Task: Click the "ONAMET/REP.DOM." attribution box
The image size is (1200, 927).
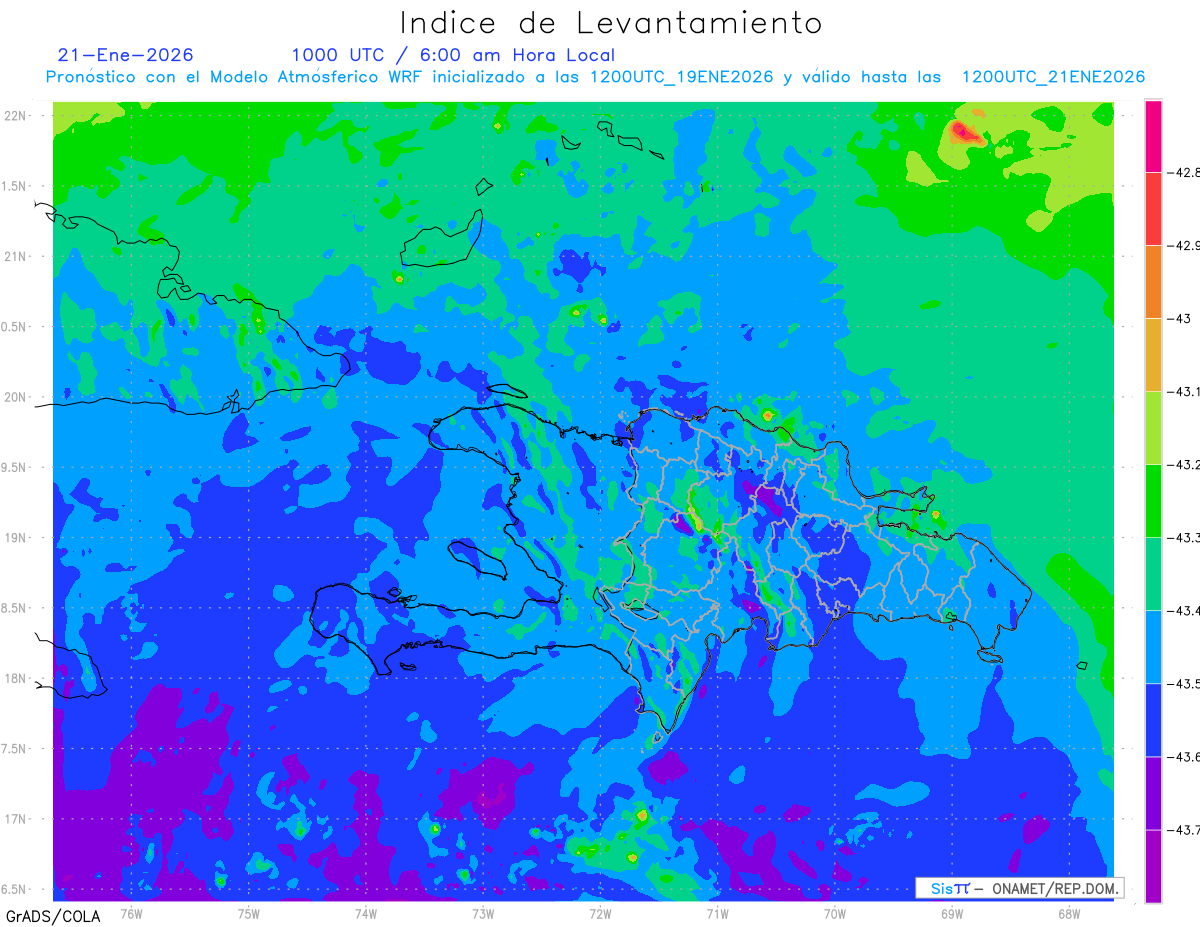Action: coord(1018,888)
